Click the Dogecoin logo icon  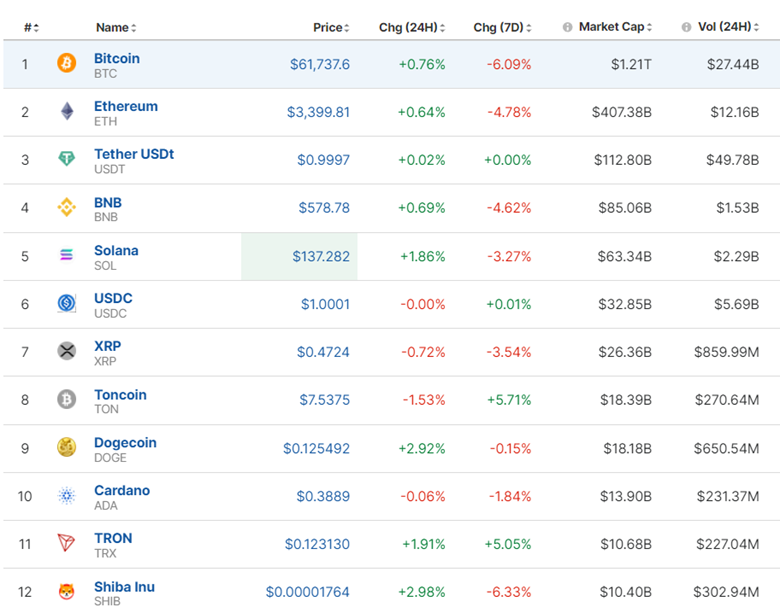67,447
